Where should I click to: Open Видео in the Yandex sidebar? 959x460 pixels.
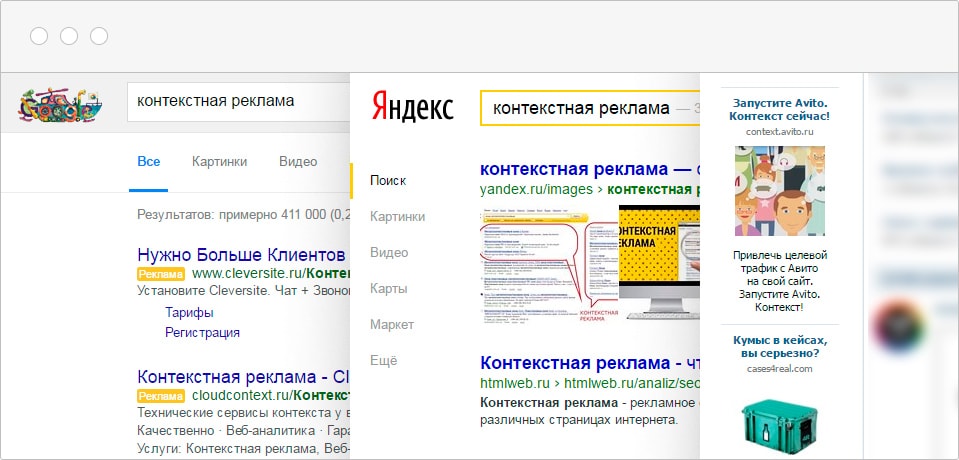tap(389, 253)
